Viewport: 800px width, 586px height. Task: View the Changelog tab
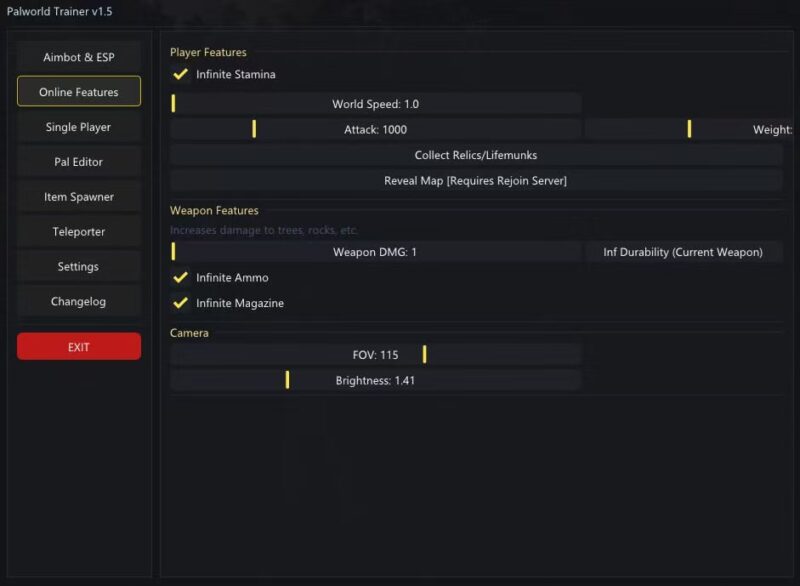click(79, 301)
